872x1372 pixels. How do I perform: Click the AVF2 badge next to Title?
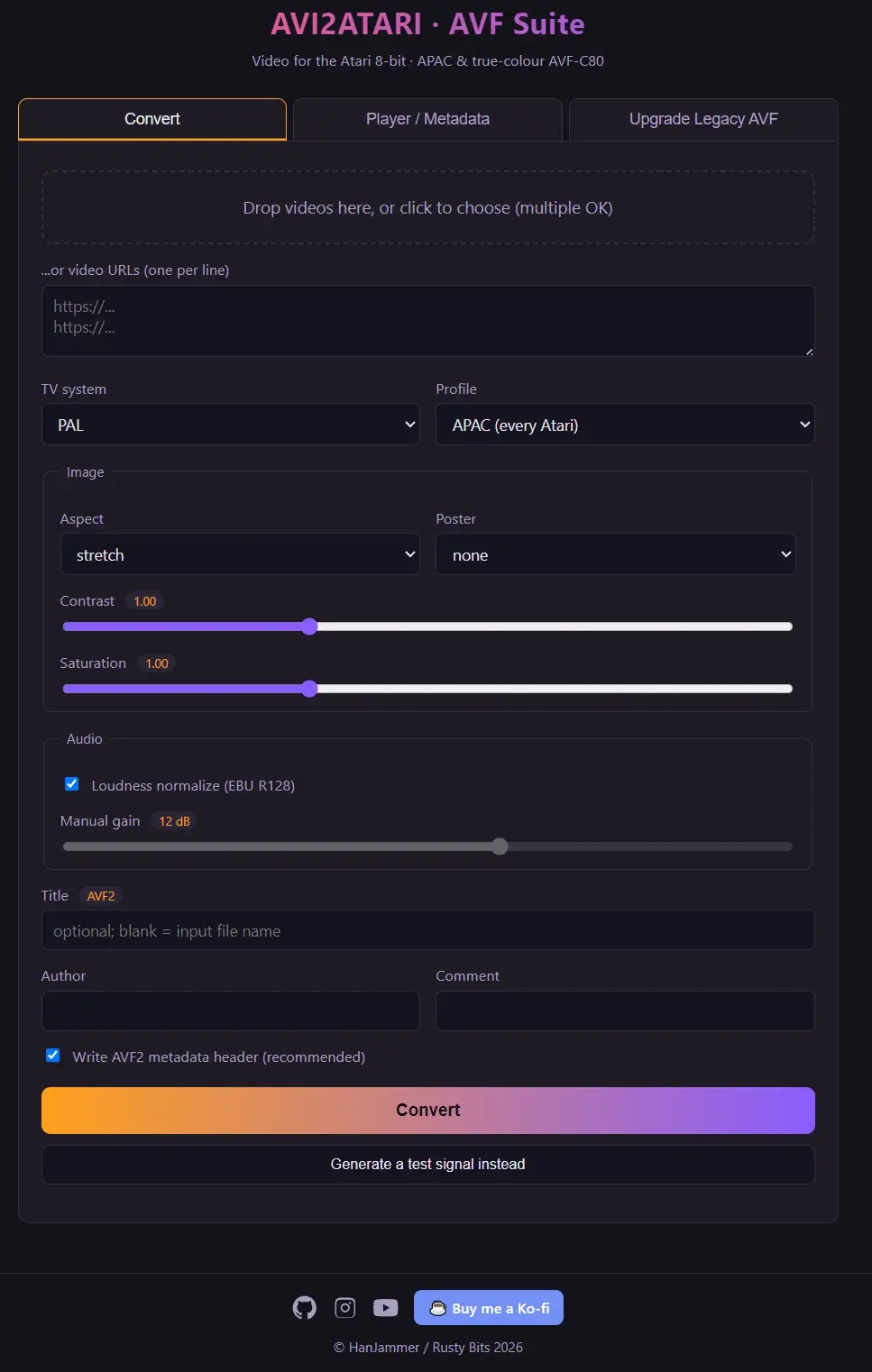click(x=101, y=896)
